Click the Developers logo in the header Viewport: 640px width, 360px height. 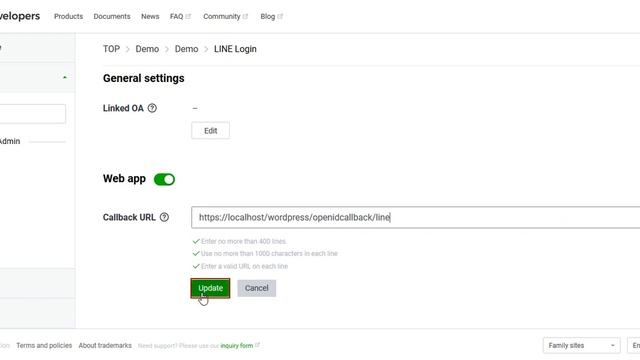pyautogui.click(x=20, y=16)
